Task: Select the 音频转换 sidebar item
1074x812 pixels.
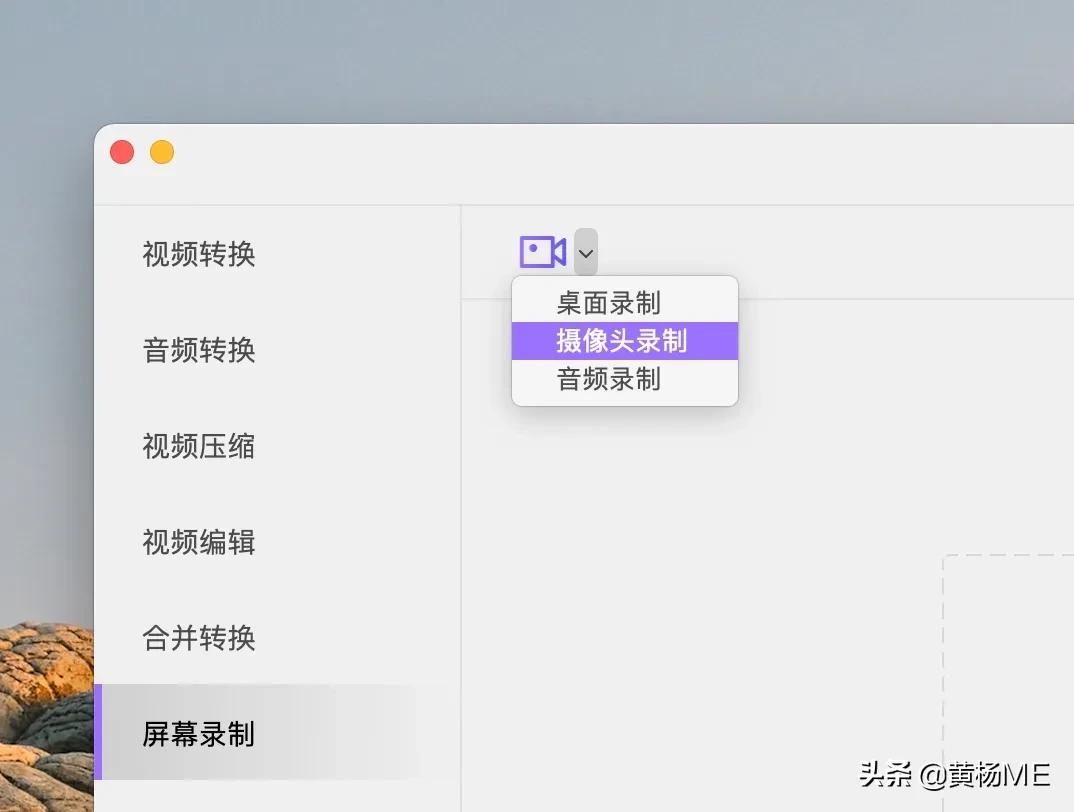Action: coord(198,351)
